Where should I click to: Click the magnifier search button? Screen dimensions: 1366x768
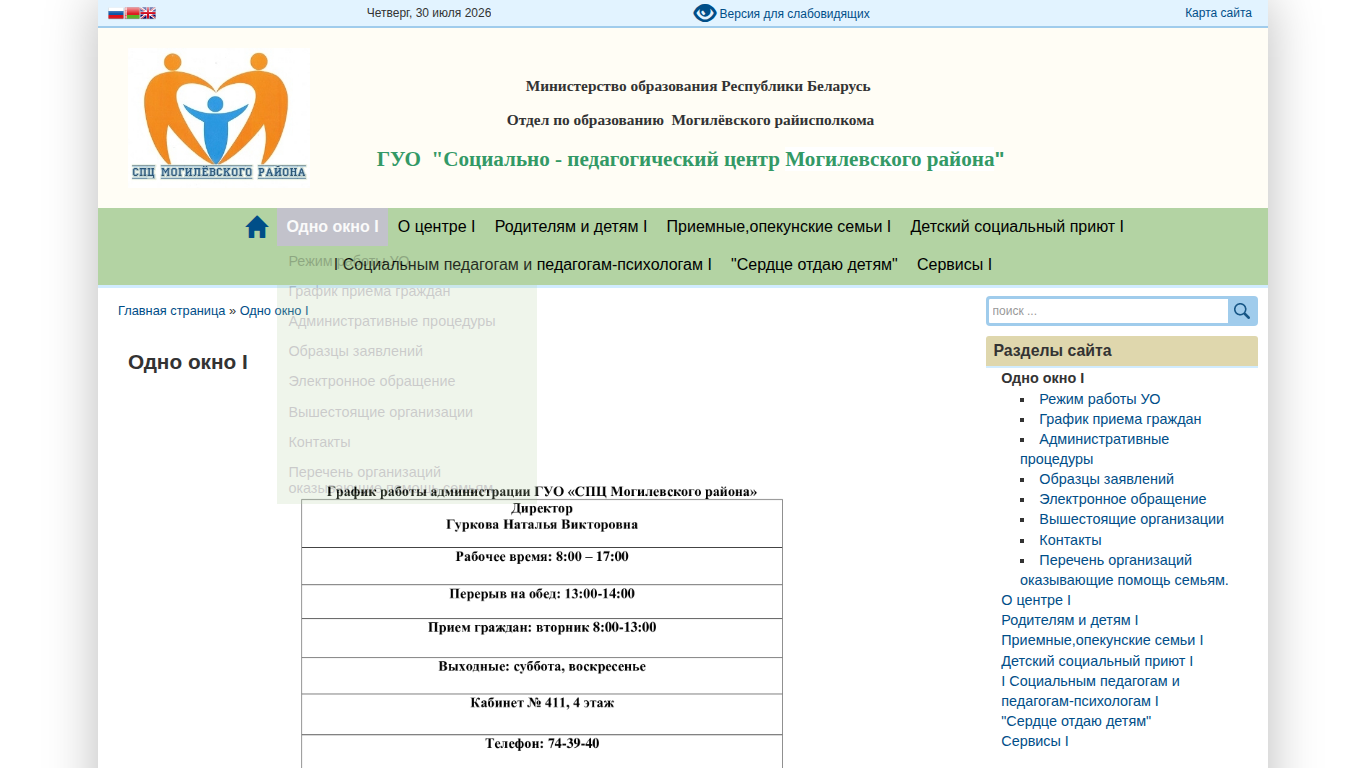coord(1242,311)
